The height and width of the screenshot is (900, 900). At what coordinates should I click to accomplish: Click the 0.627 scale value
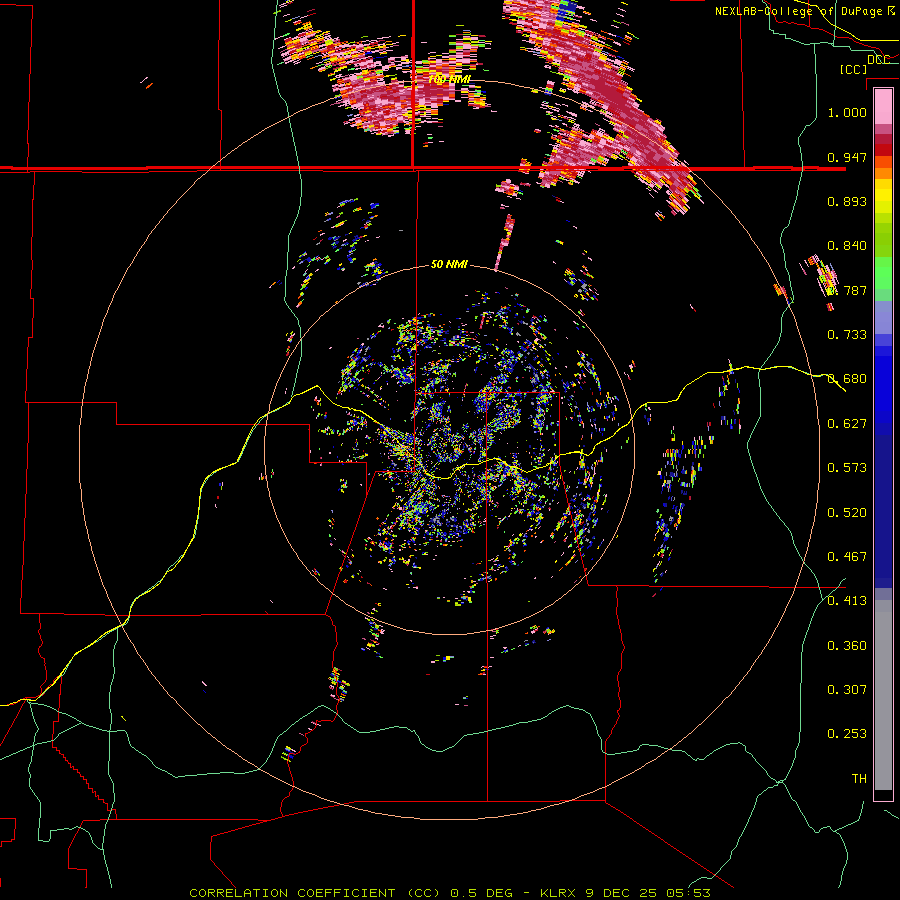point(847,424)
